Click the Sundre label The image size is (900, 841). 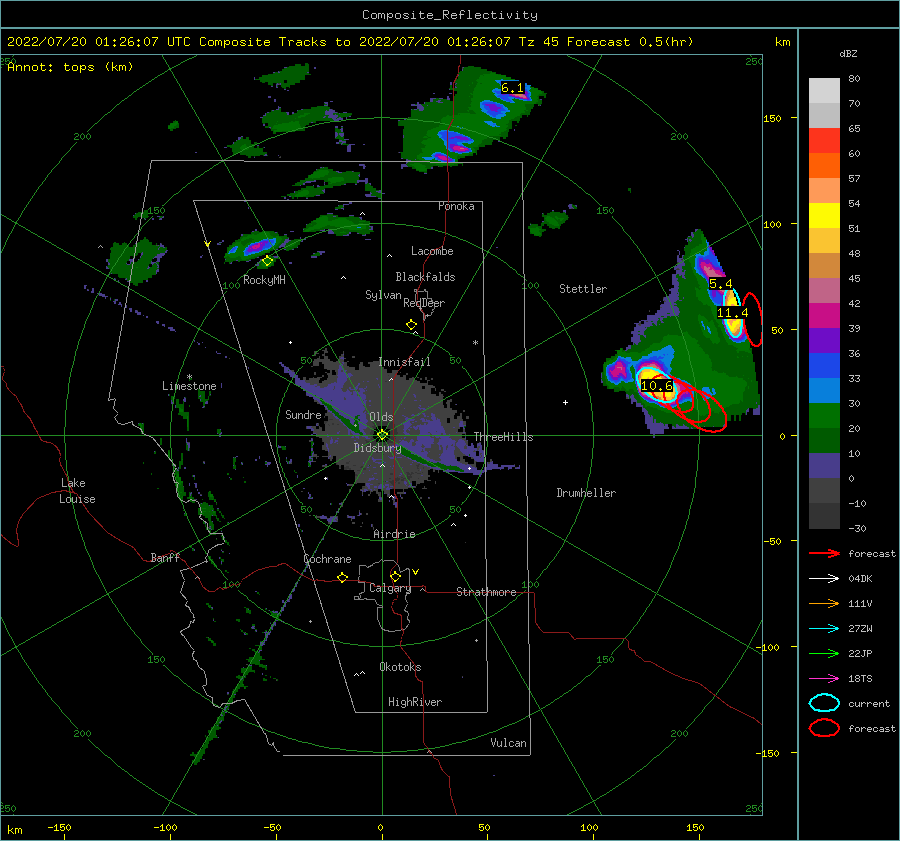tap(303, 415)
